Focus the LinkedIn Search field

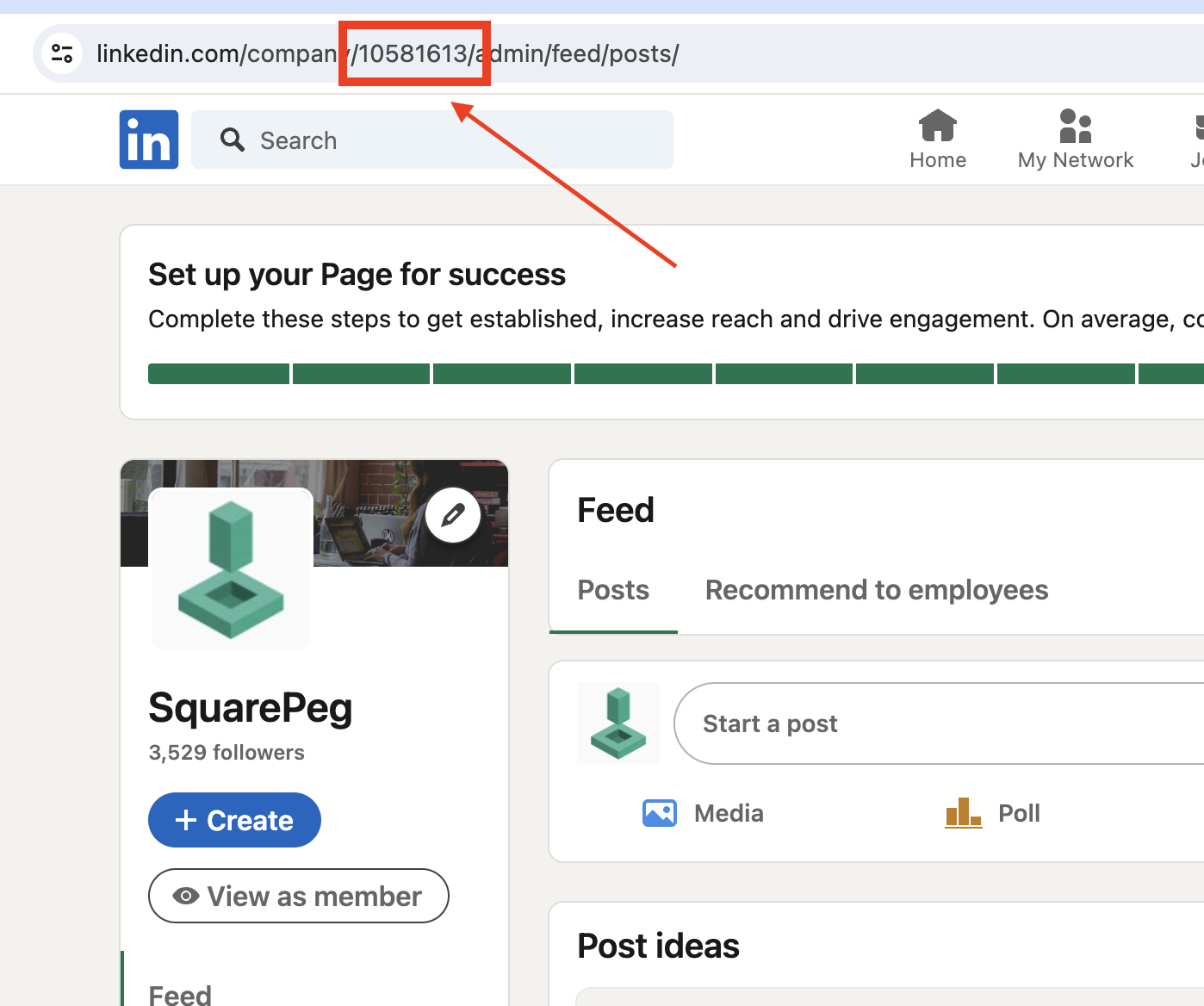[432, 140]
